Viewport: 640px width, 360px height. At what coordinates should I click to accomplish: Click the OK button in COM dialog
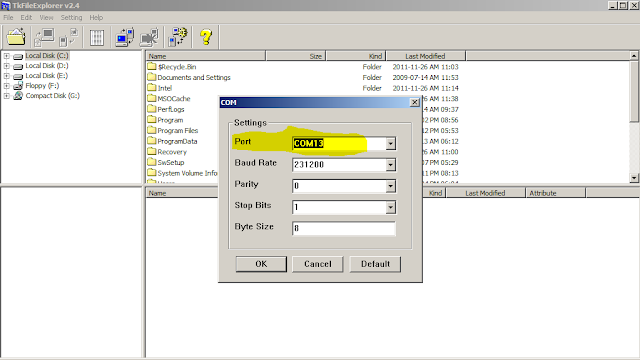pyautogui.click(x=261, y=264)
